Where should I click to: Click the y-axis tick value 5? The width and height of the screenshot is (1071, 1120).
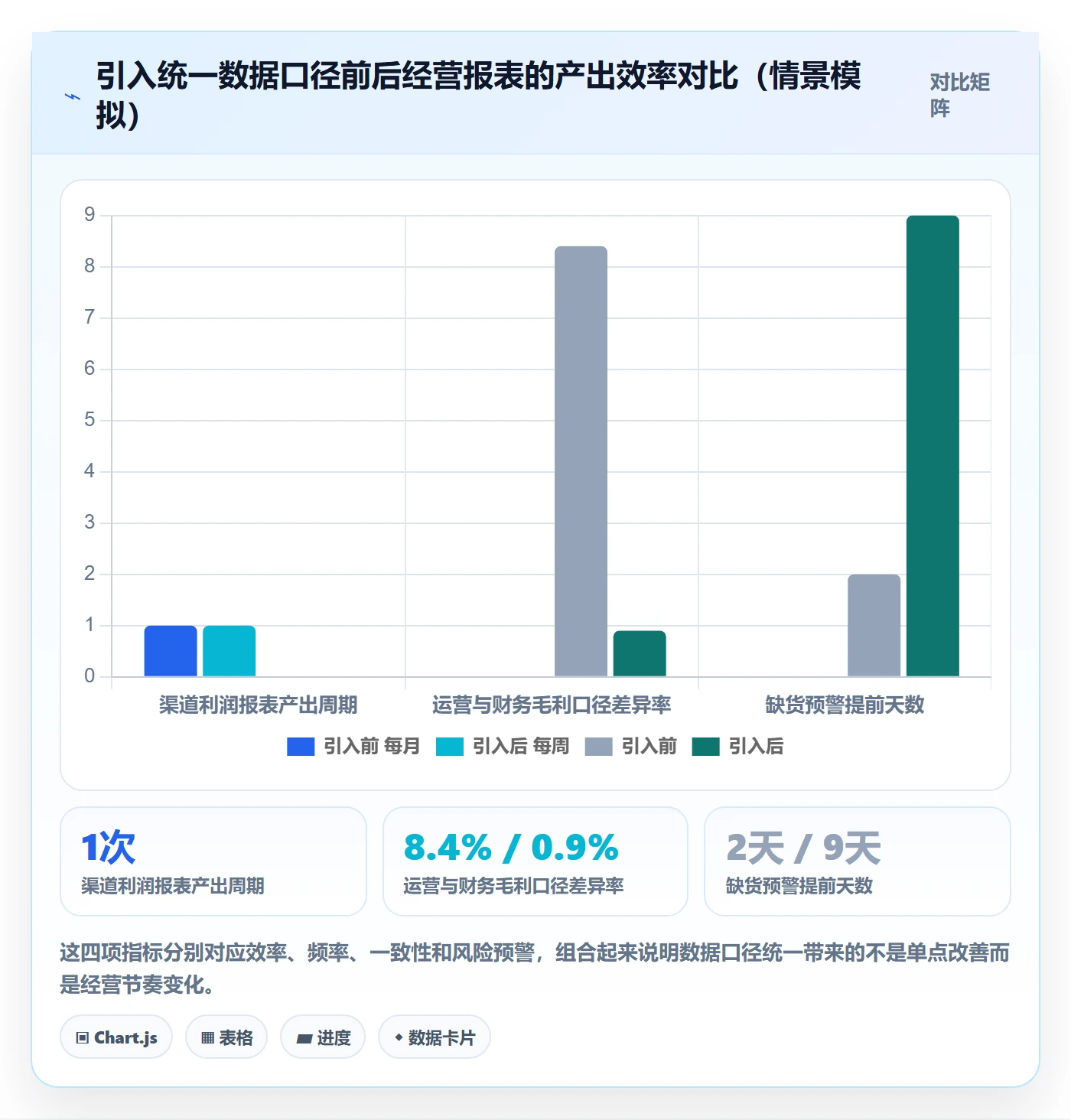point(90,420)
